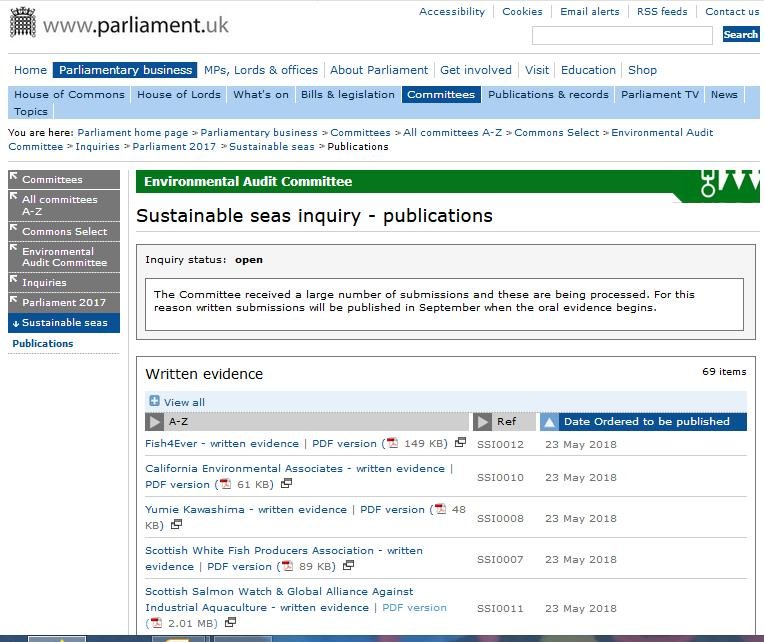764x642 pixels.
Task: Open Get involved navigation item
Action: (x=476, y=70)
